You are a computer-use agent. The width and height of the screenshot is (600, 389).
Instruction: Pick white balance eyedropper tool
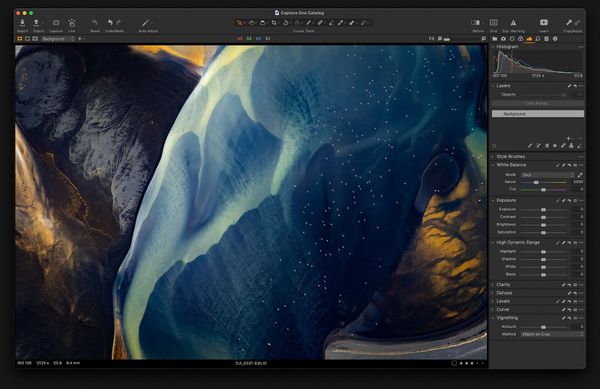click(580, 175)
